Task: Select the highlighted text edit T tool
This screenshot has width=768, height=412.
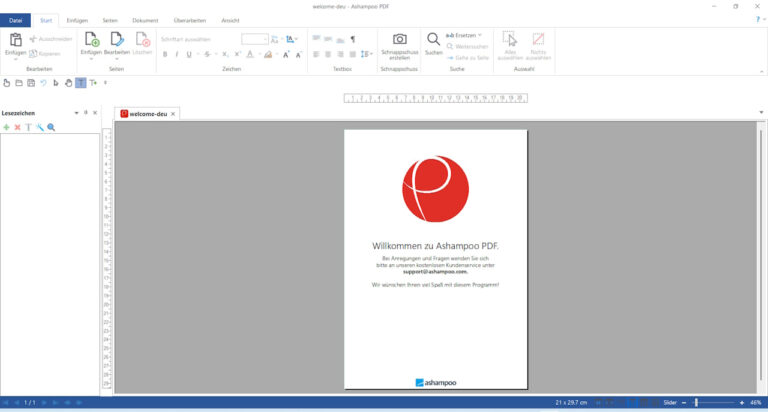Action: coord(81,83)
